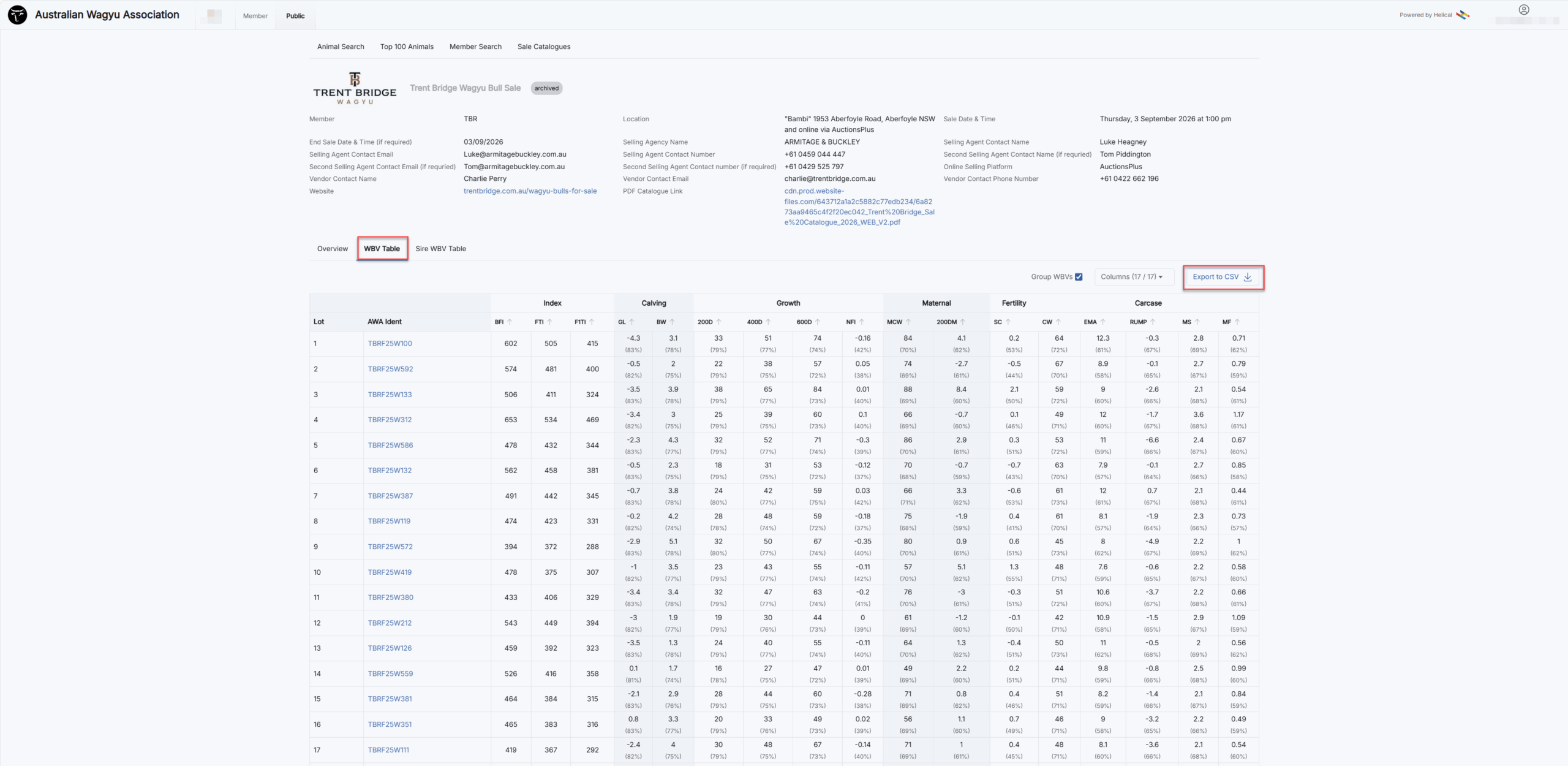The height and width of the screenshot is (766, 1568).
Task: Open animal TBRF25W387 link
Action: point(390,496)
